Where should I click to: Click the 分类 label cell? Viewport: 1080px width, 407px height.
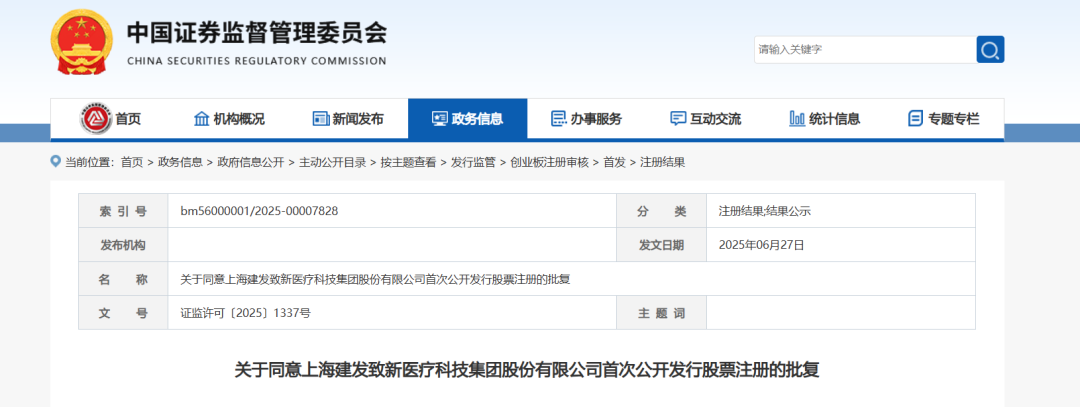tap(662, 211)
